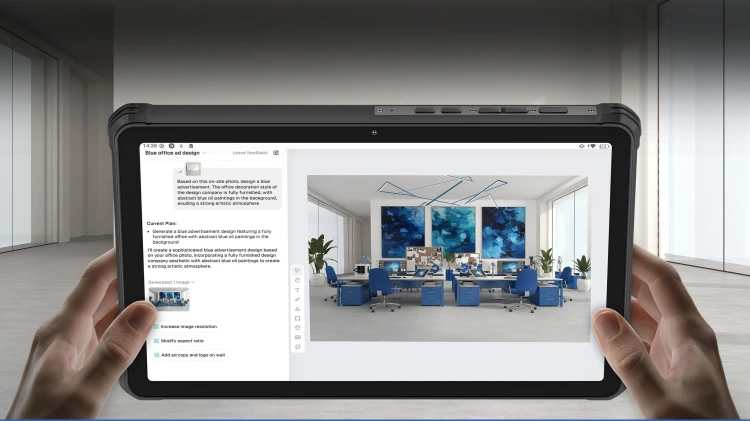Select the shapes tool in canvas toolbar
750x421 pixels.
[x=297, y=309]
